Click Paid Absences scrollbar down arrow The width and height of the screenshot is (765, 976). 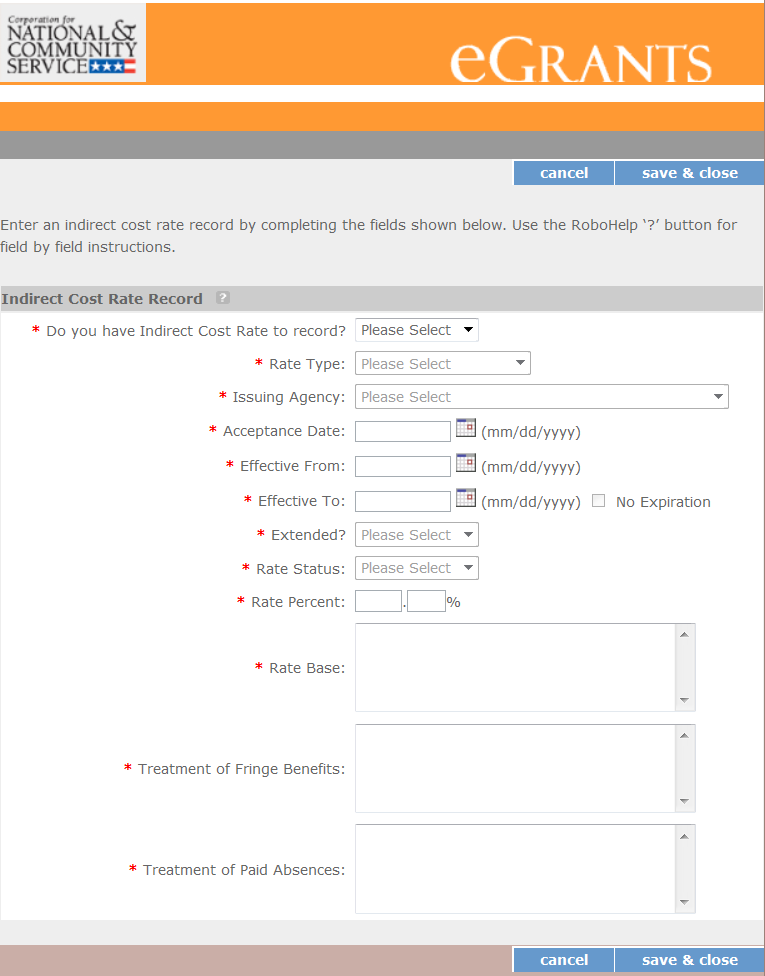point(685,902)
